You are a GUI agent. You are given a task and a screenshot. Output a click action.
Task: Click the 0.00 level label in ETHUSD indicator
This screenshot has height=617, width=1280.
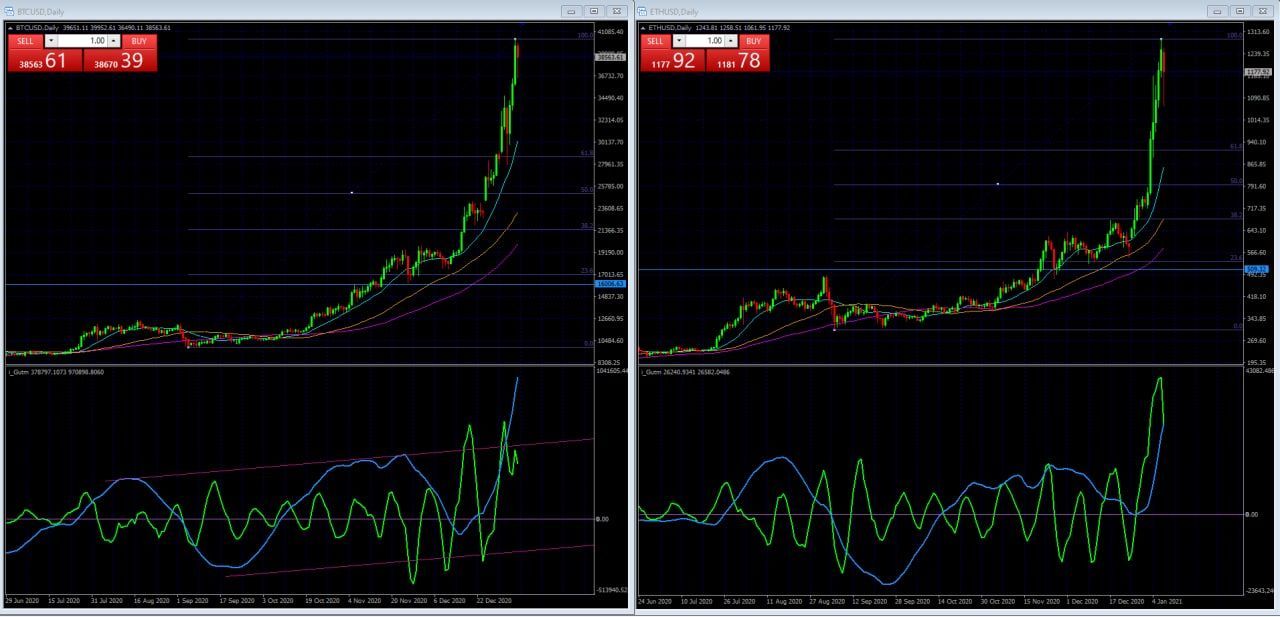1251,514
